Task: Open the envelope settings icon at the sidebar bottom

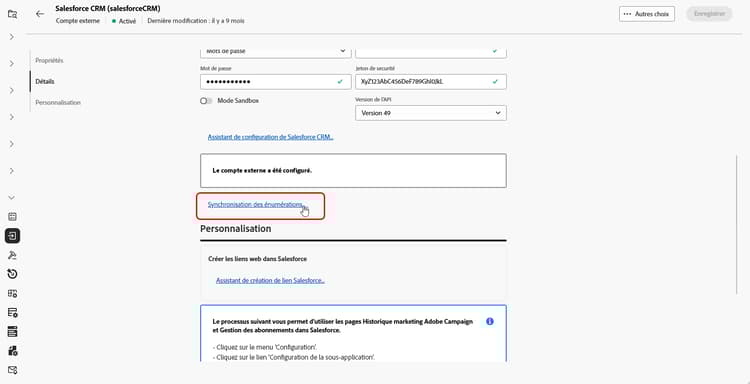Action: [12, 370]
